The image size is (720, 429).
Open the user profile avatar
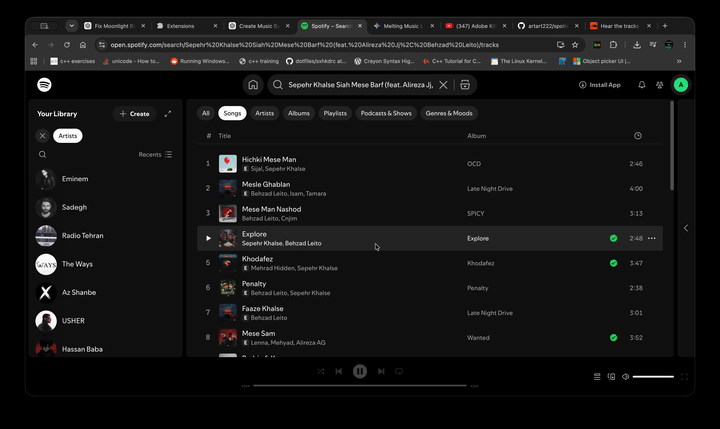point(681,85)
